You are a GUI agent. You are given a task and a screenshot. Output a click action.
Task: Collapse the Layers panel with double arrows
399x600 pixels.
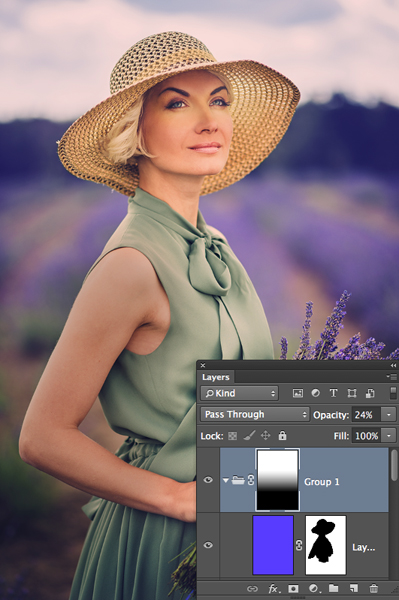click(x=393, y=365)
